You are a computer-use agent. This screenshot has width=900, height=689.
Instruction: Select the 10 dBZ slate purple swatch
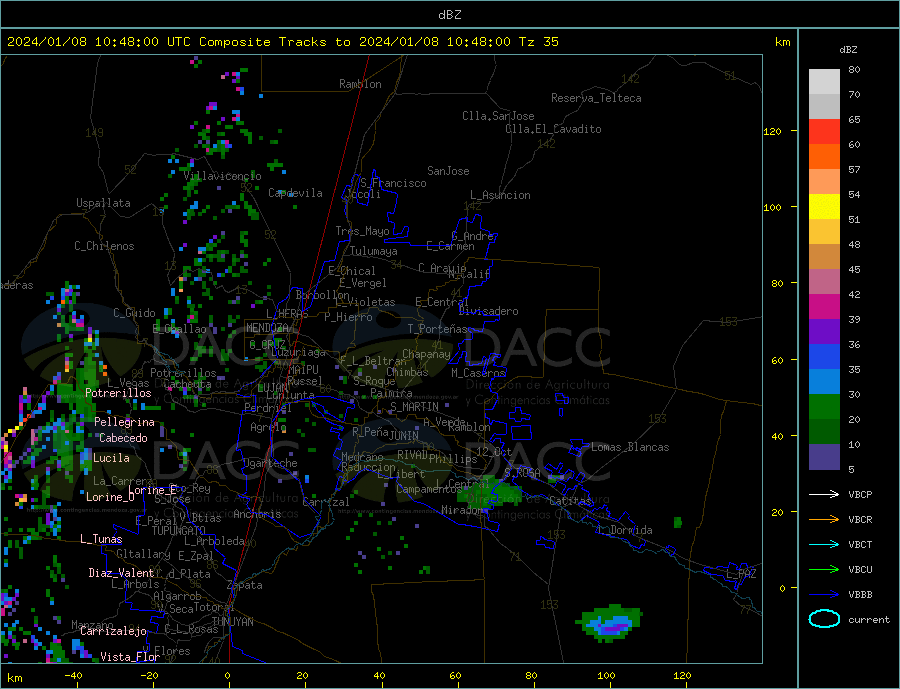(824, 456)
